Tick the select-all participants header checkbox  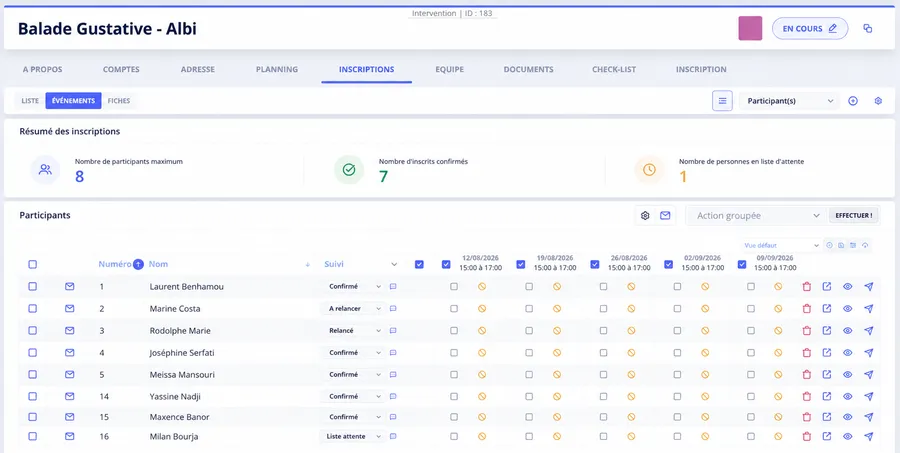click(33, 265)
